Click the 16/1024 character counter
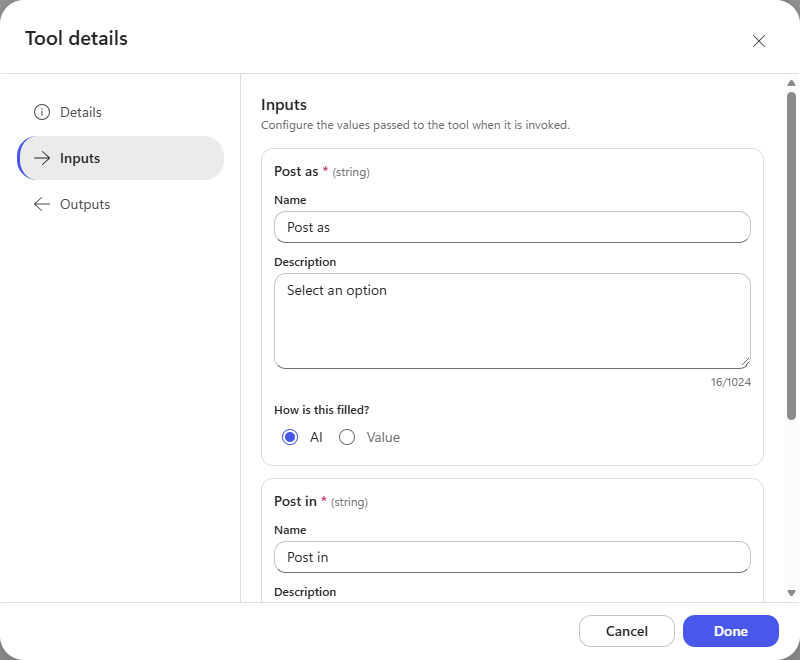Screen dimensions: 800x660 click(731, 382)
